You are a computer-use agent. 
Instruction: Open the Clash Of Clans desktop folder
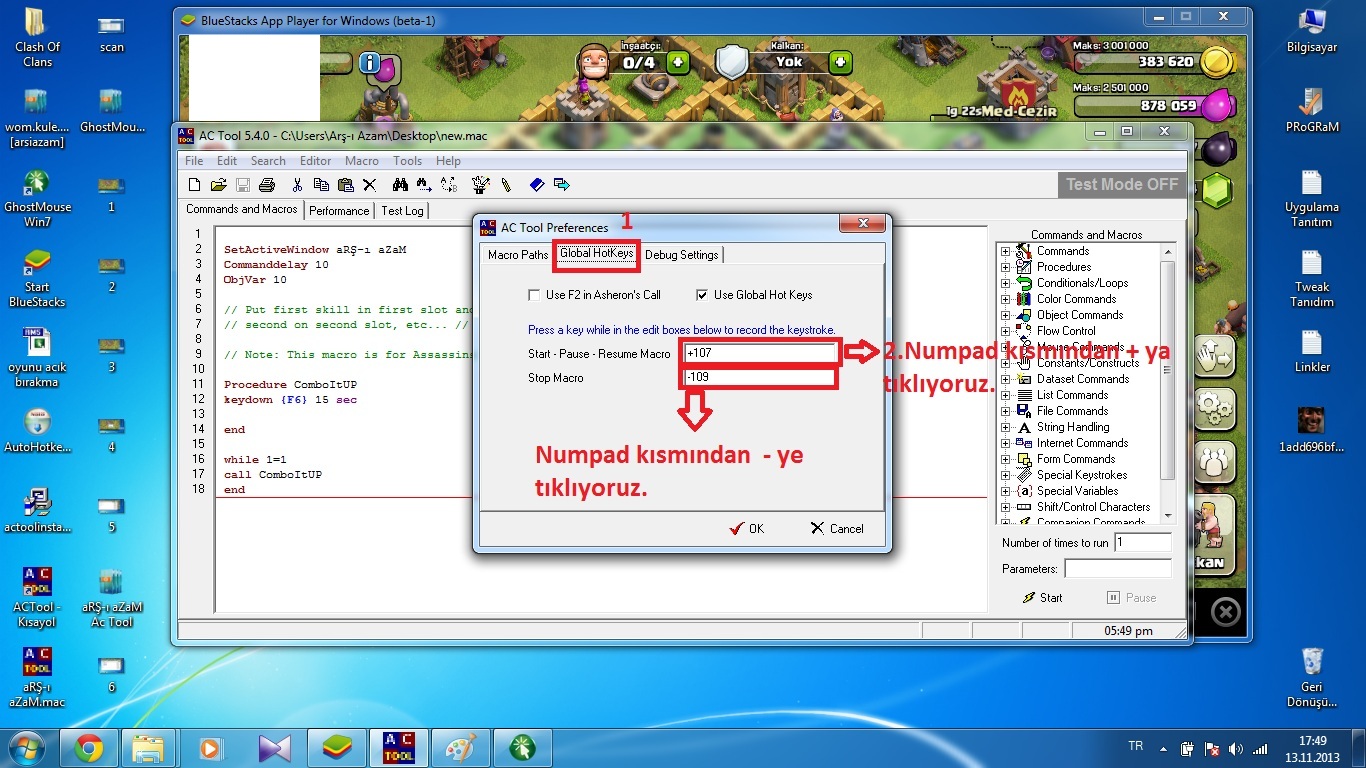click(37, 37)
